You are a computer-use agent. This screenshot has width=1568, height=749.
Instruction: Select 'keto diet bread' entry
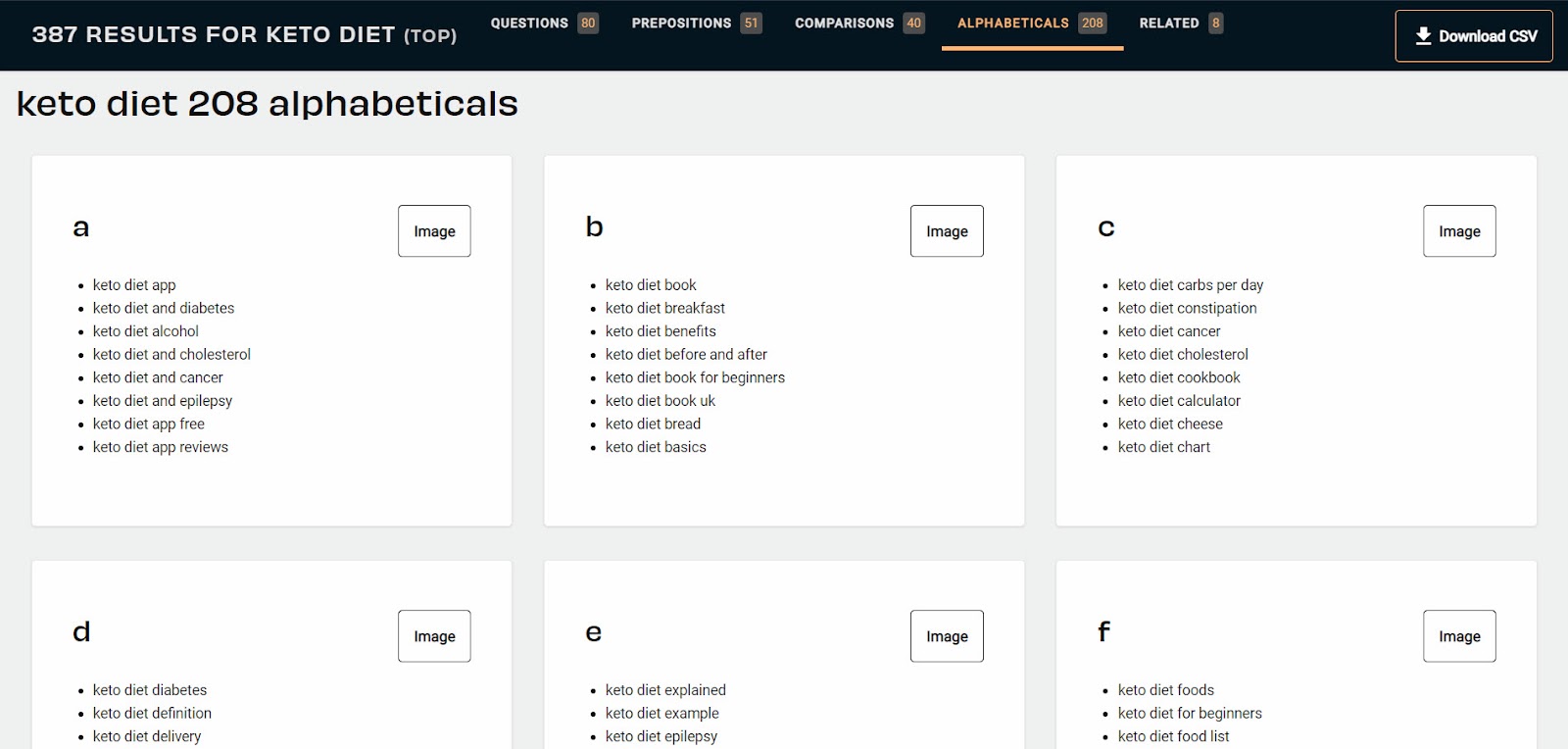(653, 424)
